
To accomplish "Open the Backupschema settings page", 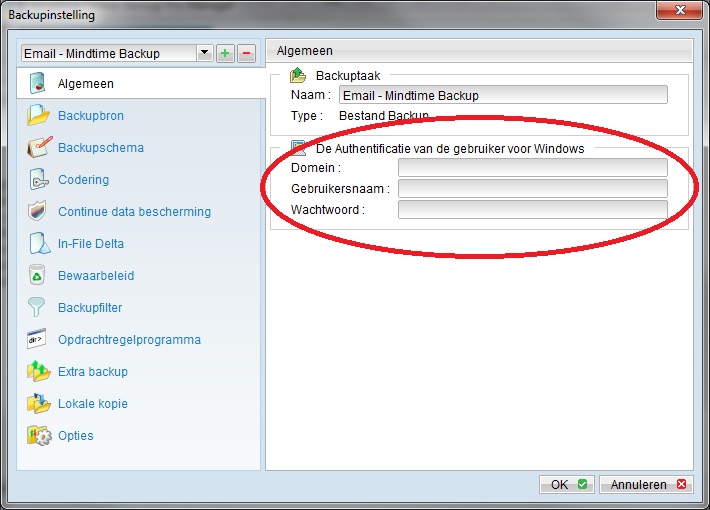I will [101, 148].
